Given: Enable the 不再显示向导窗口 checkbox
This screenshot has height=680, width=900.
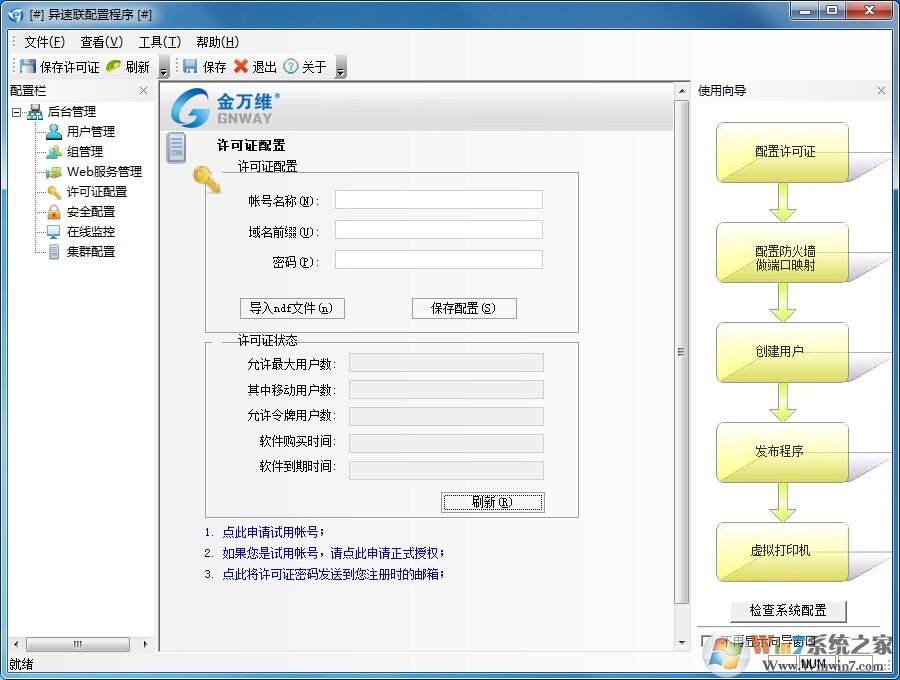Looking at the screenshot, I should (x=705, y=640).
